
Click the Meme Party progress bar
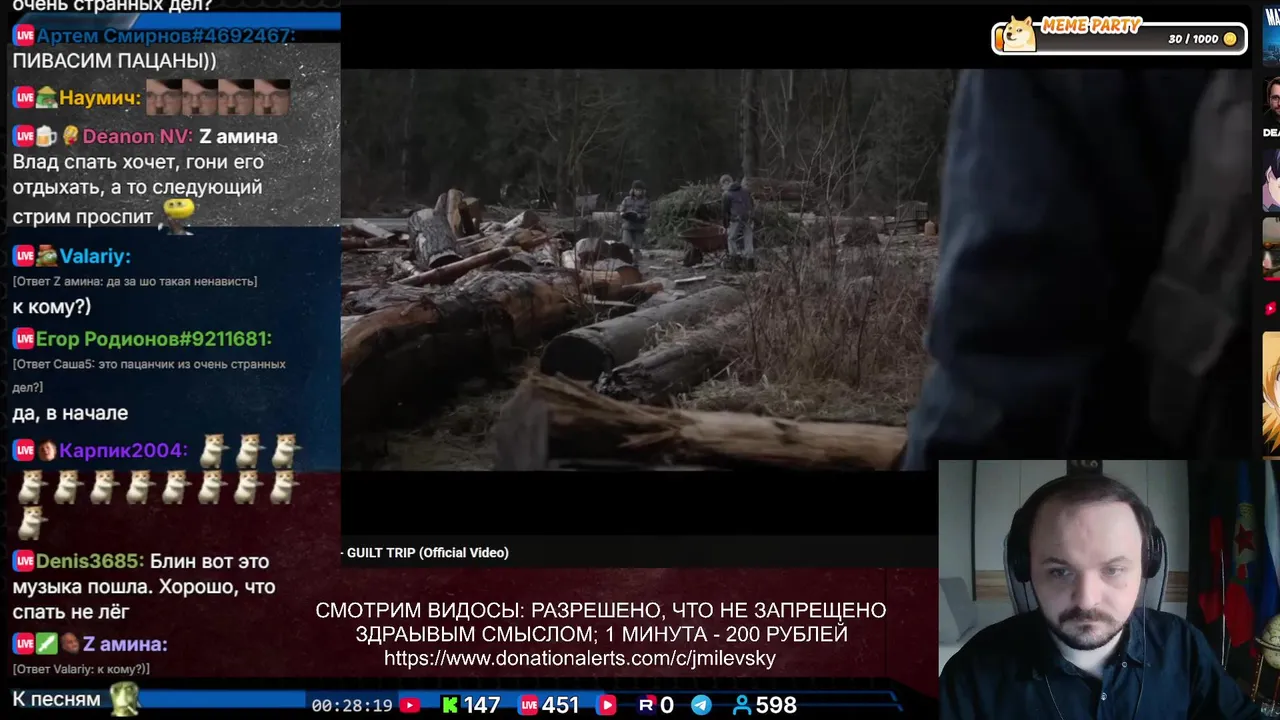click(1120, 39)
